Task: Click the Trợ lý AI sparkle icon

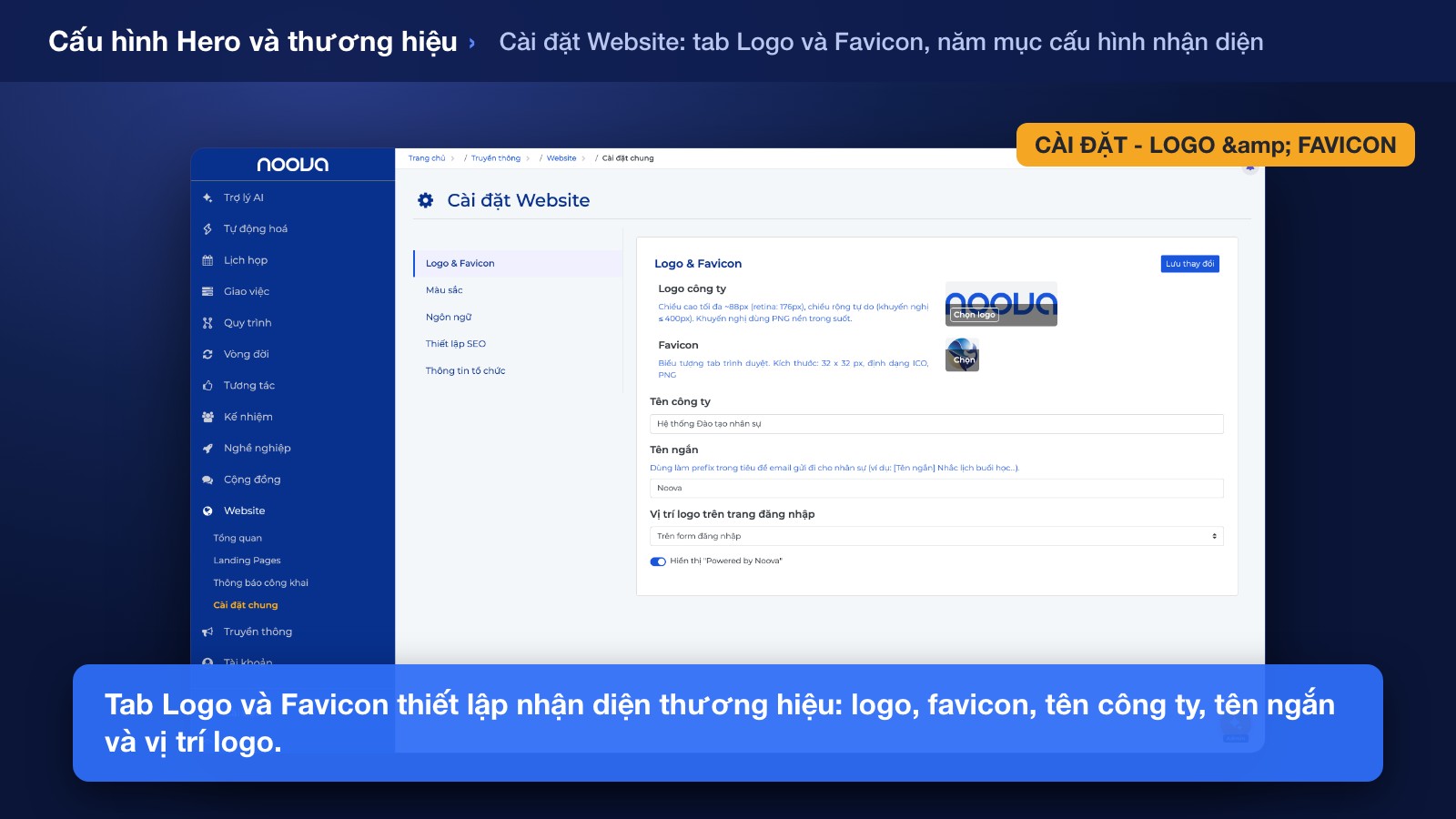Action: [207, 197]
